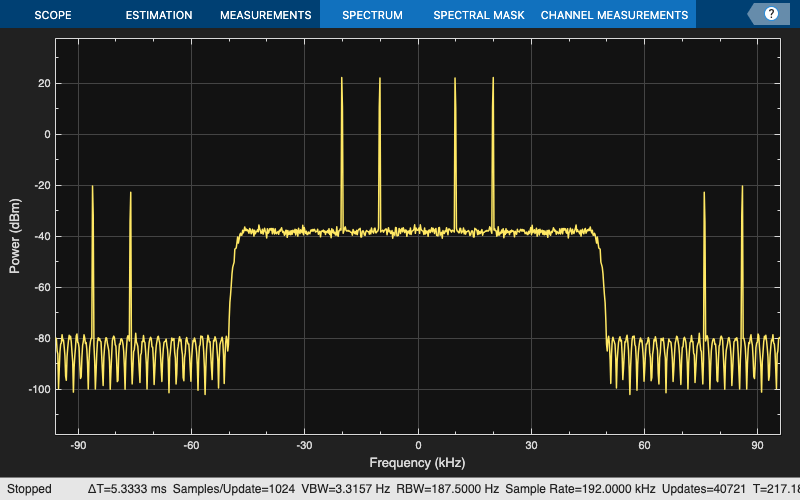Click the 'Frequency (kHz)' axis label

point(417,463)
